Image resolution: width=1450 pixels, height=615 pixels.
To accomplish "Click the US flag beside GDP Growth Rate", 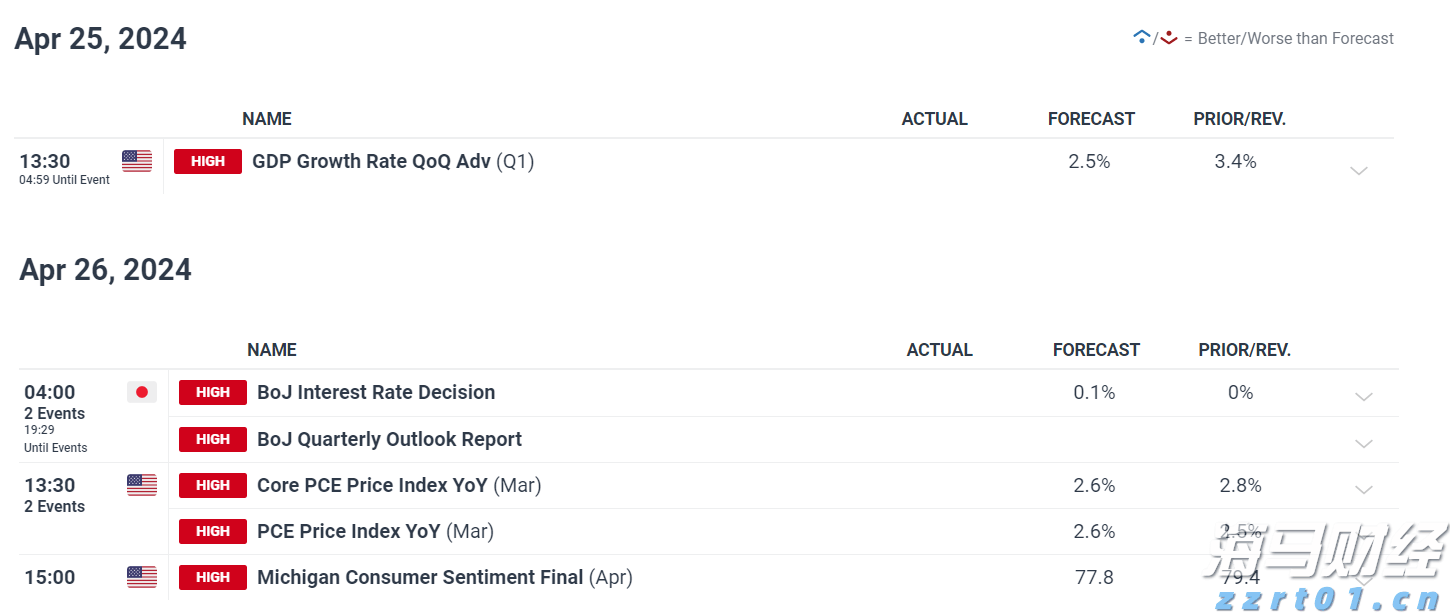I will click(137, 161).
